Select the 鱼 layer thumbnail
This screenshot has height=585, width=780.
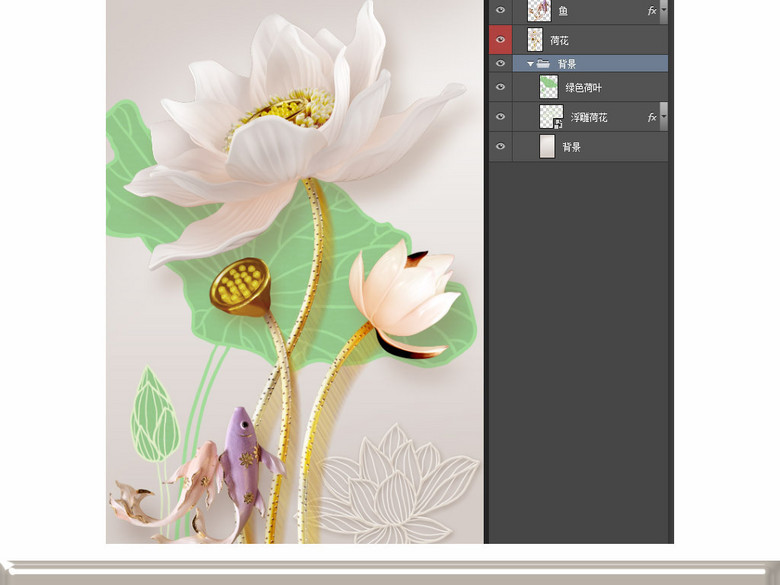(x=539, y=10)
